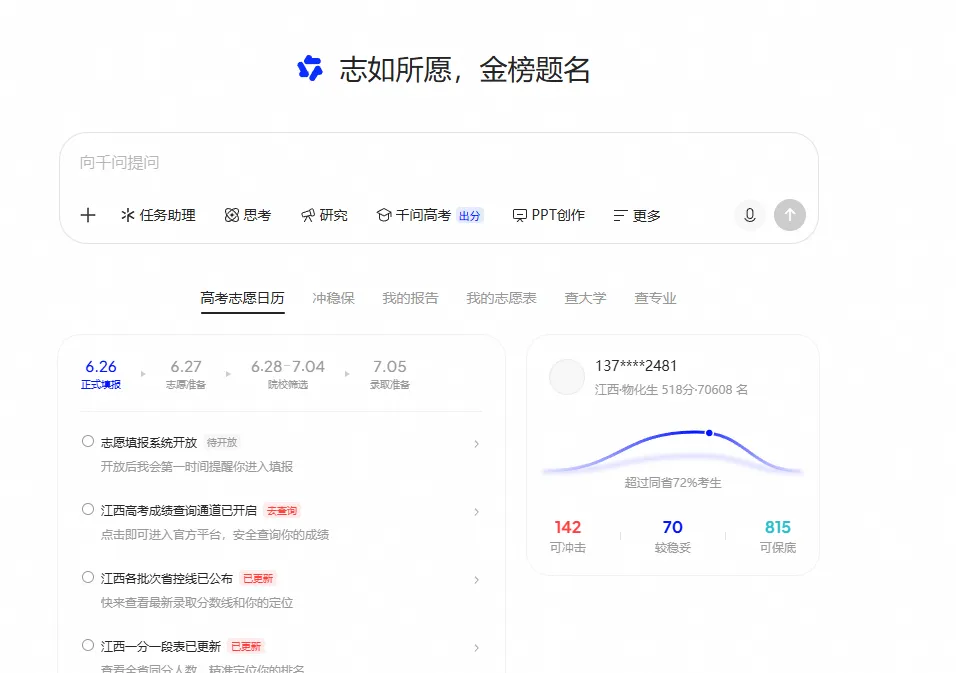This screenshot has width=956, height=673.
Task: View the 815 可保底 schools
Action: click(x=777, y=536)
